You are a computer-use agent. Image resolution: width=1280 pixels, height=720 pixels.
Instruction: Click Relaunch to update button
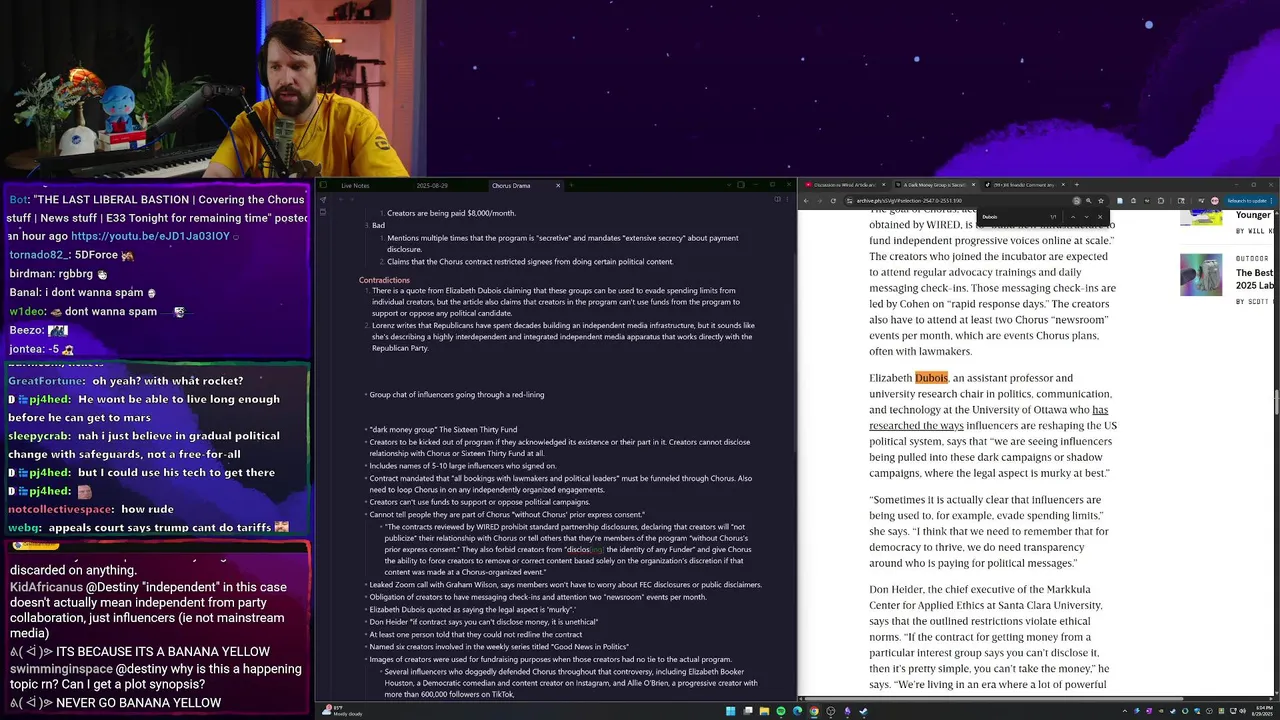click(x=1248, y=201)
